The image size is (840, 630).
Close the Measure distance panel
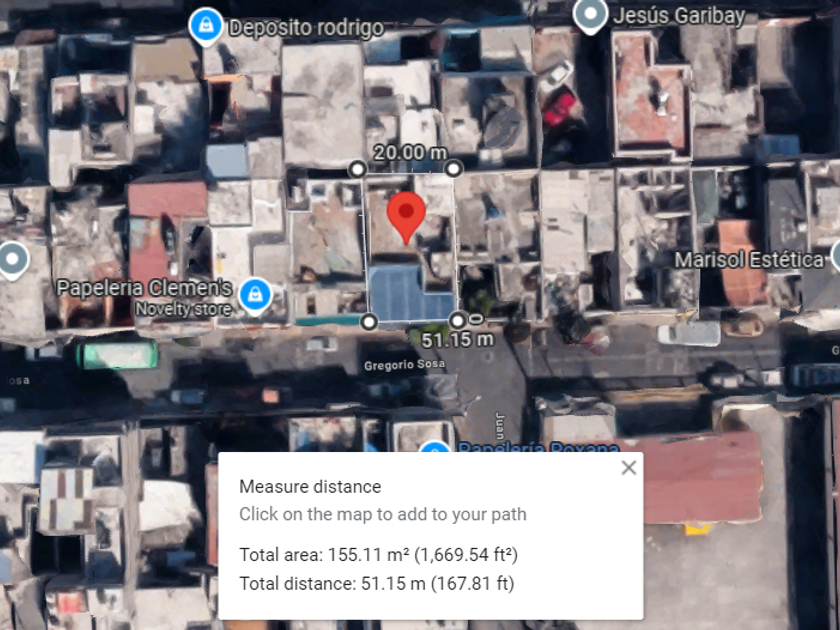(x=629, y=468)
